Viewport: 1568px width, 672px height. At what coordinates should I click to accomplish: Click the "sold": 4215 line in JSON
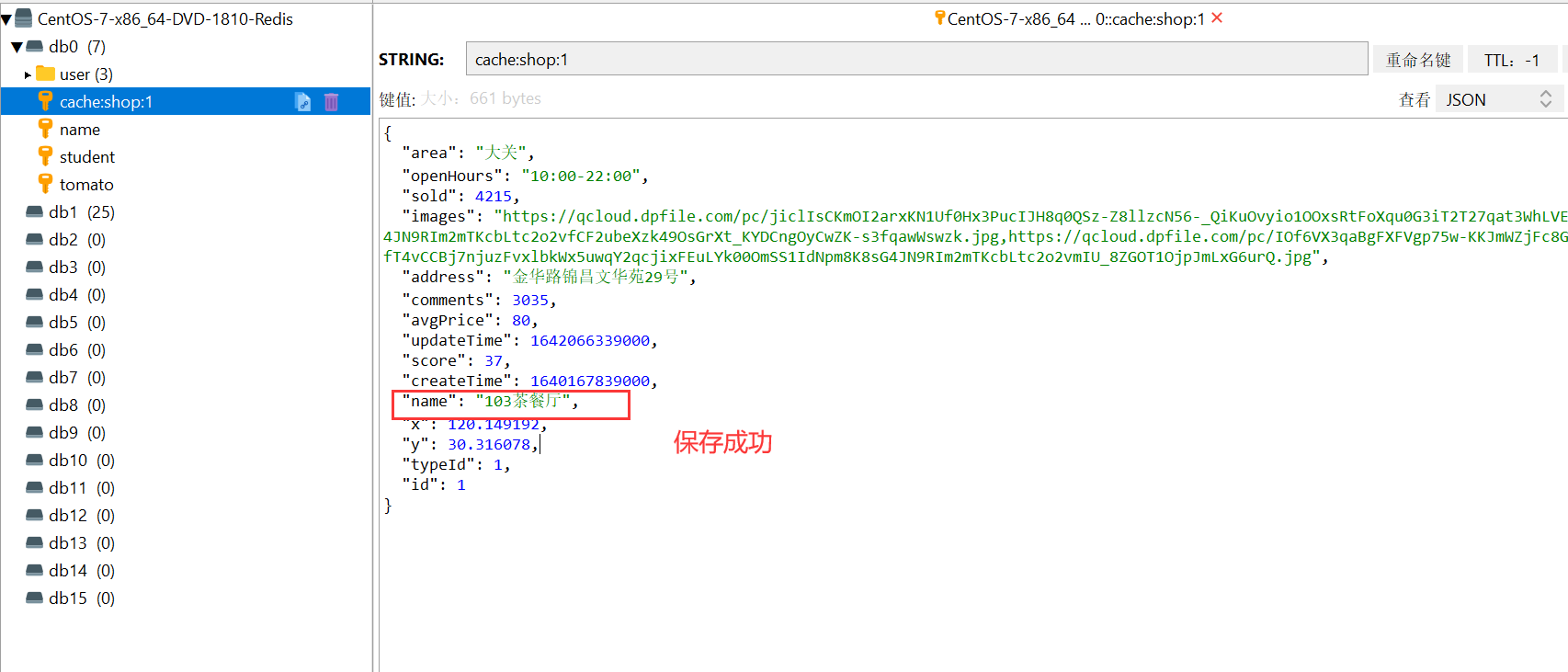click(460, 196)
